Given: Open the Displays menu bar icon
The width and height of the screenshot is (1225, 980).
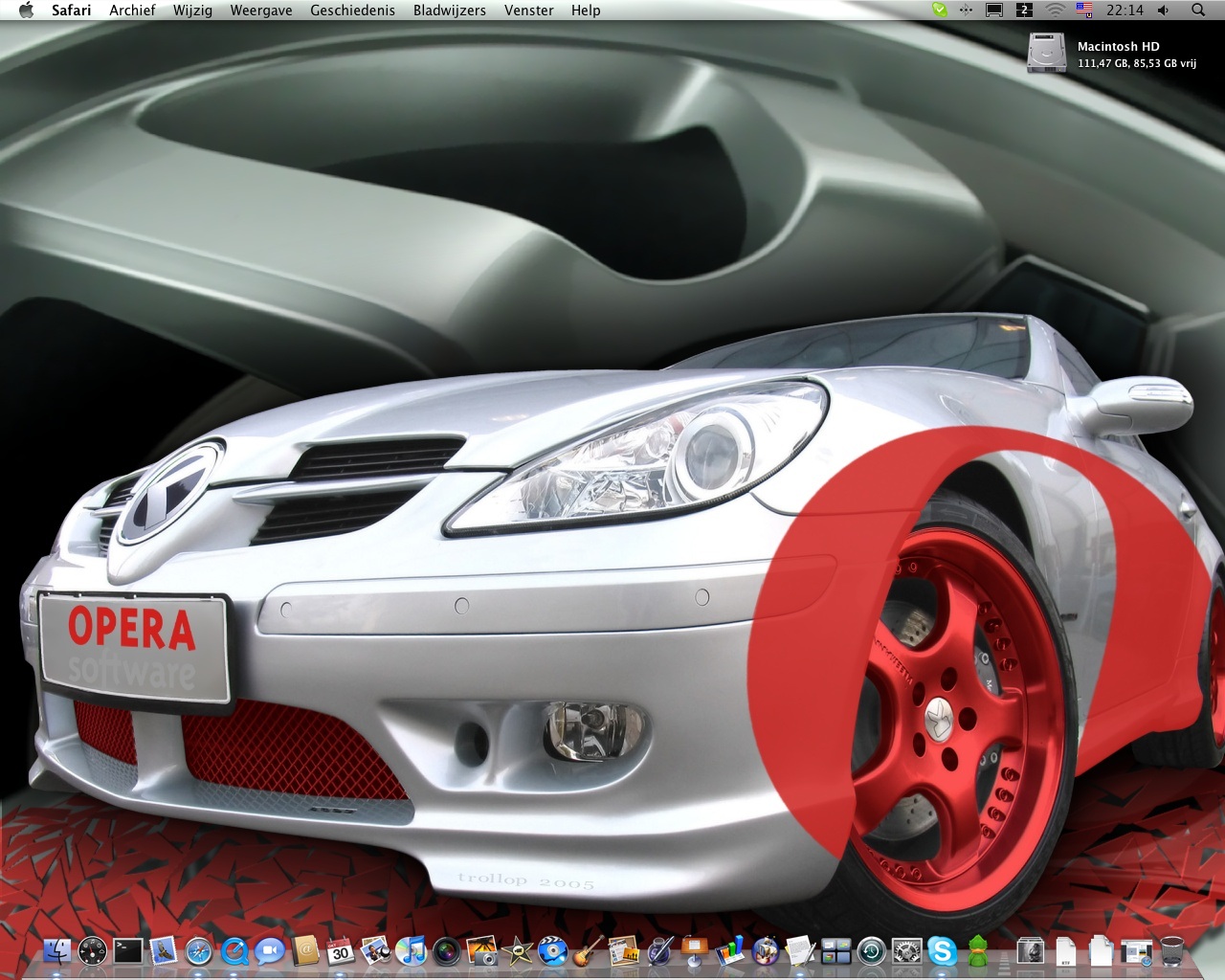Looking at the screenshot, I should [995, 11].
